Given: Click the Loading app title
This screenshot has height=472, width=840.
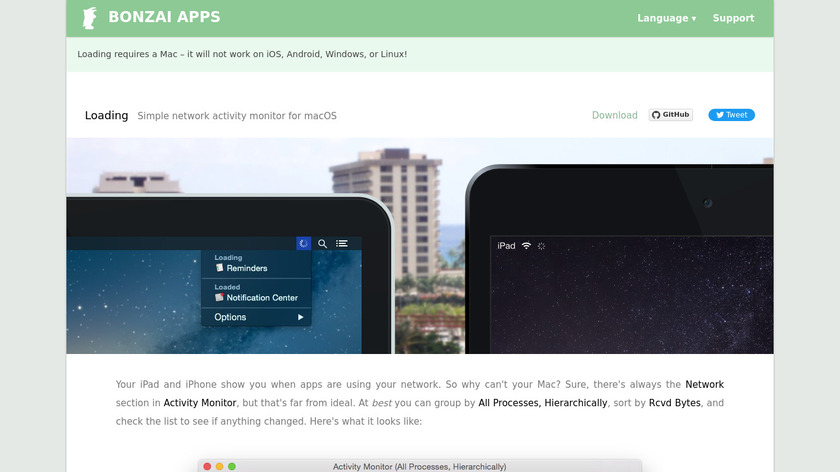Looking at the screenshot, I should 107,115.
